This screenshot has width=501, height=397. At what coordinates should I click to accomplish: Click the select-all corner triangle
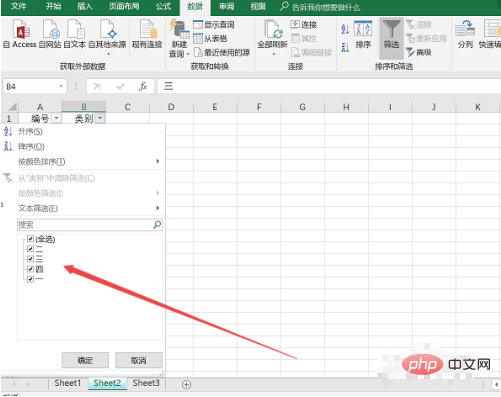[x=12, y=107]
